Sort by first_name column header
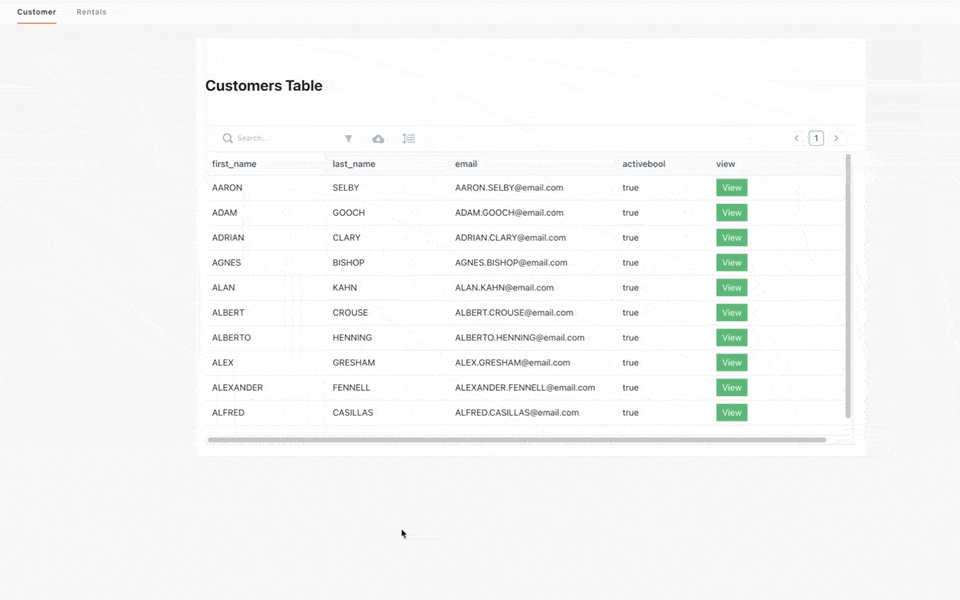This screenshot has width=960, height=600. tap(234, 164)
